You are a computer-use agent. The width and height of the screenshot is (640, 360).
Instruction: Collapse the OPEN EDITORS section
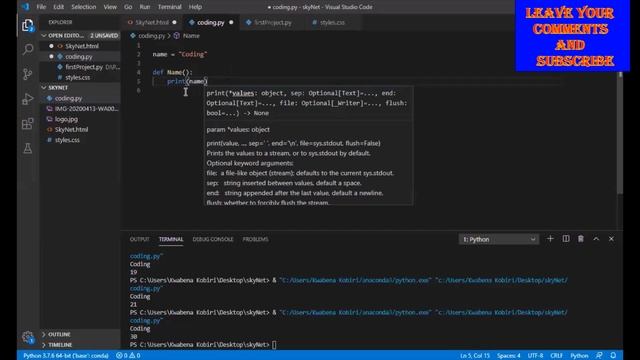click(x=65, y=36)
